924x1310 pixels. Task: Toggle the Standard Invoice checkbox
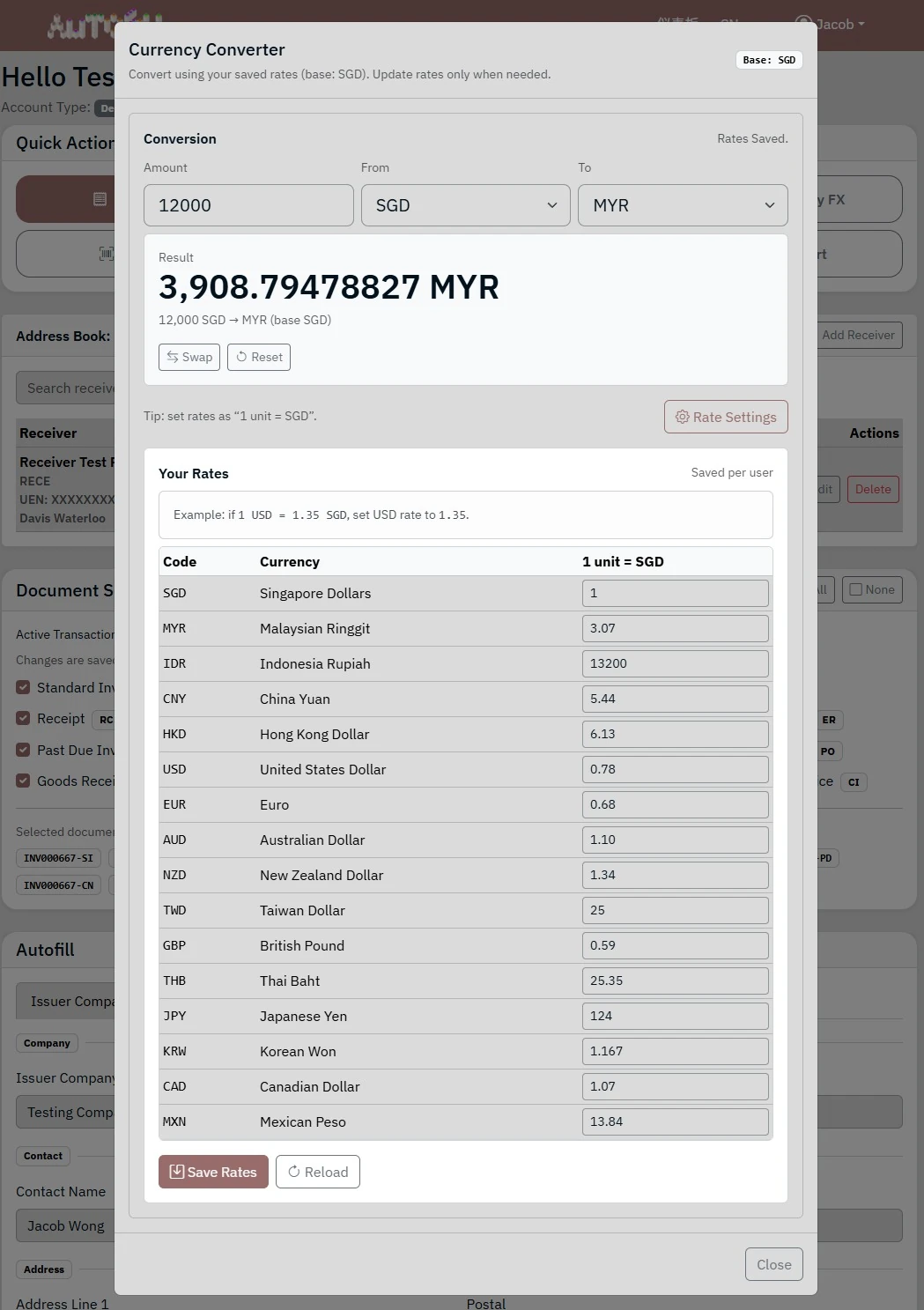coord(23,687)
